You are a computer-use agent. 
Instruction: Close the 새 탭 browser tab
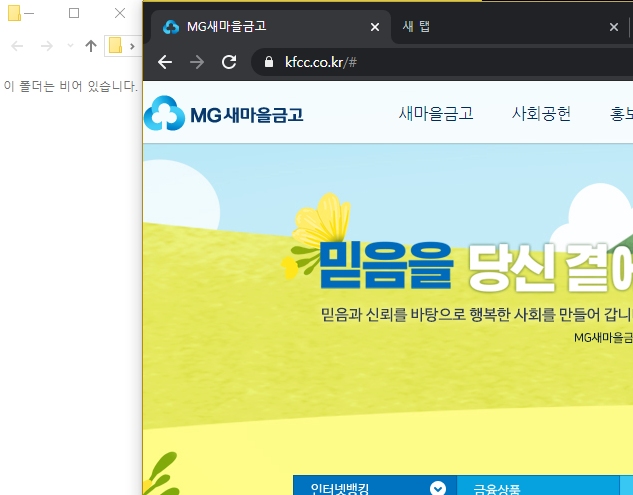click(614, 27)
